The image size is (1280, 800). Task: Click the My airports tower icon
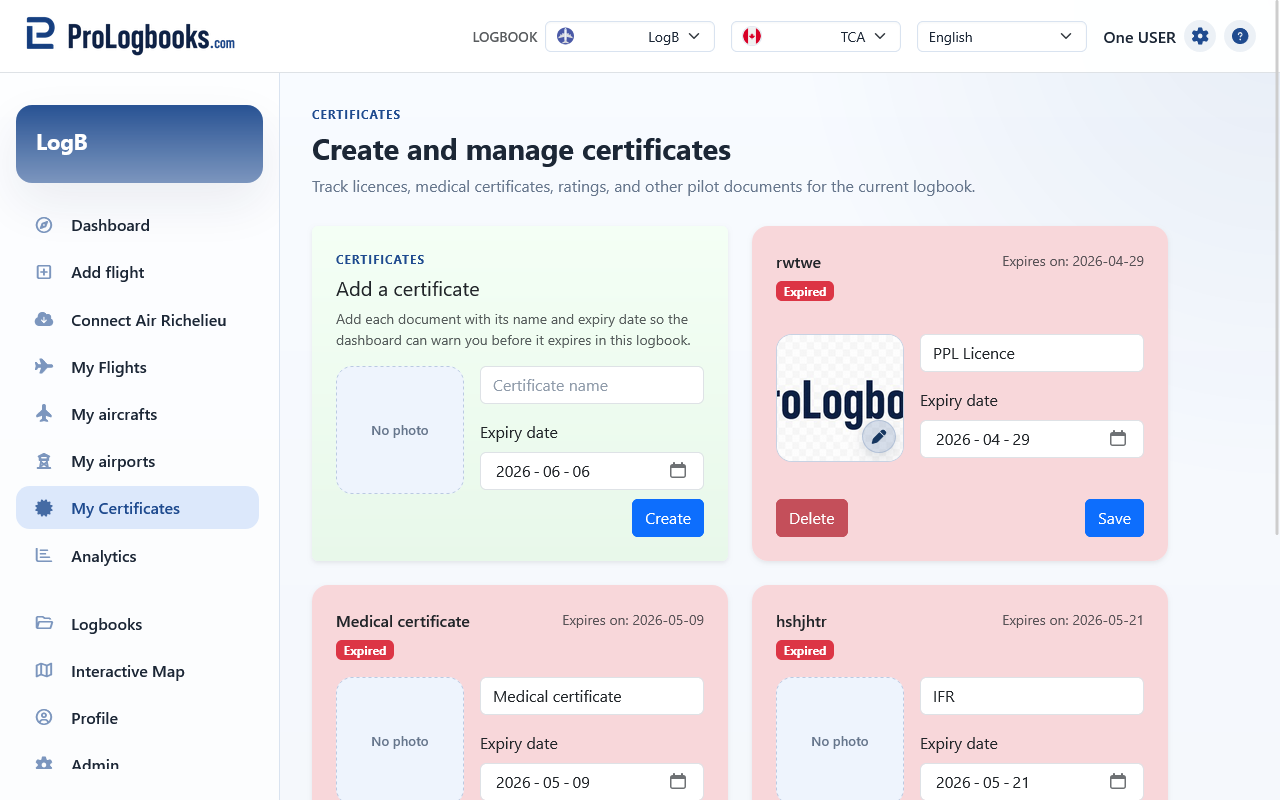tap(44, 461)
